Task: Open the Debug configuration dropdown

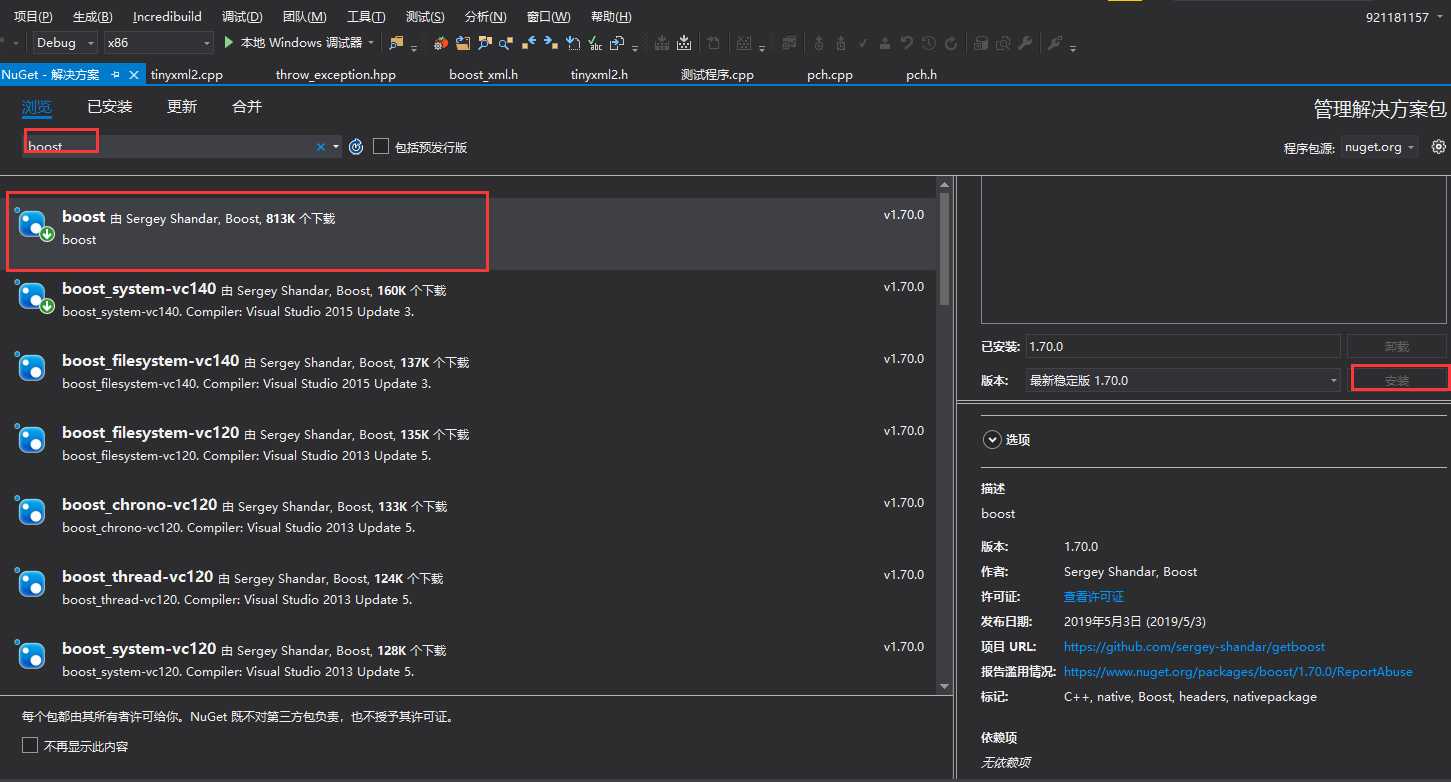Action: point(65,43)
